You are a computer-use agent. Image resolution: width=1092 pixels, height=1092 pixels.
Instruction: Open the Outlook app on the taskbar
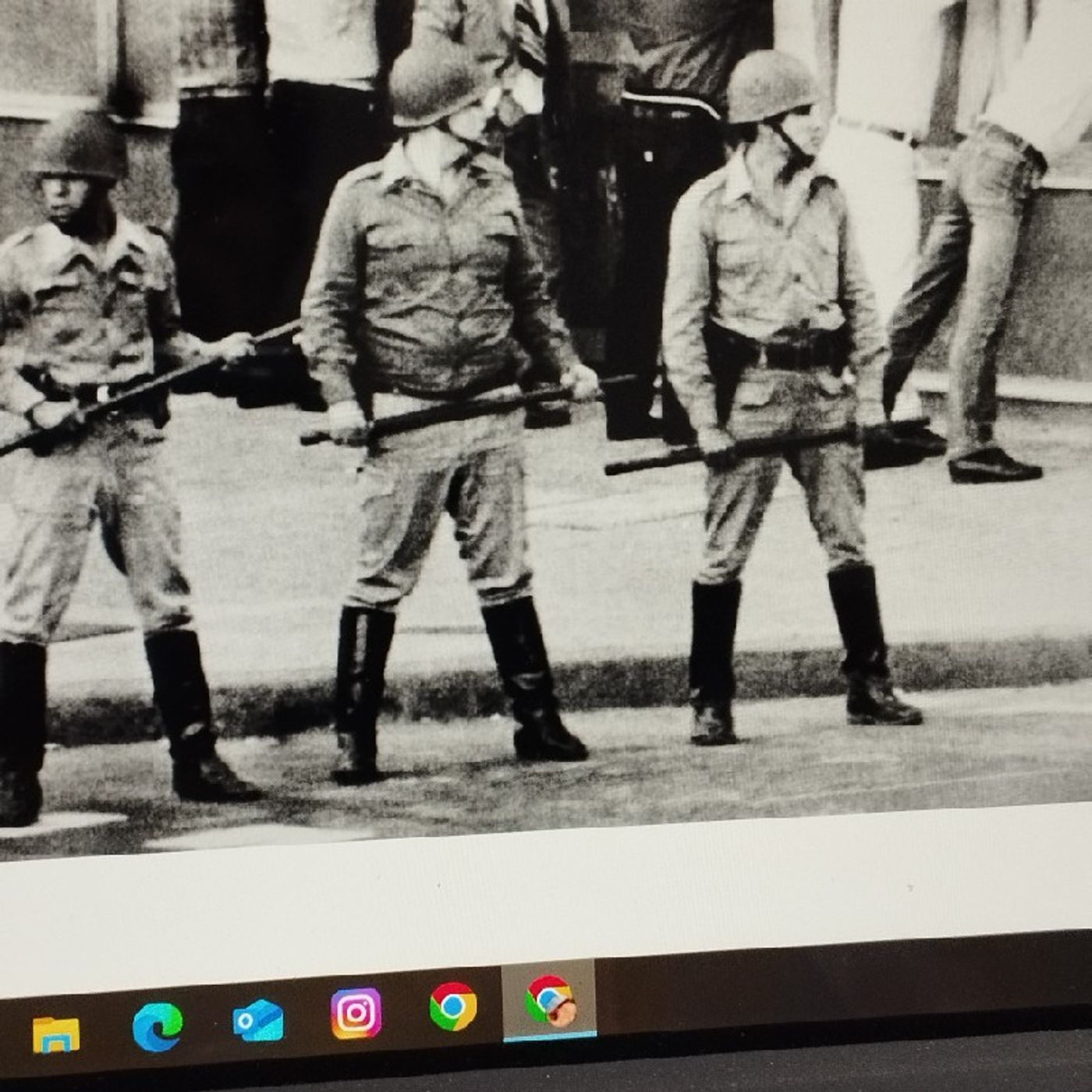[258, 1020]
